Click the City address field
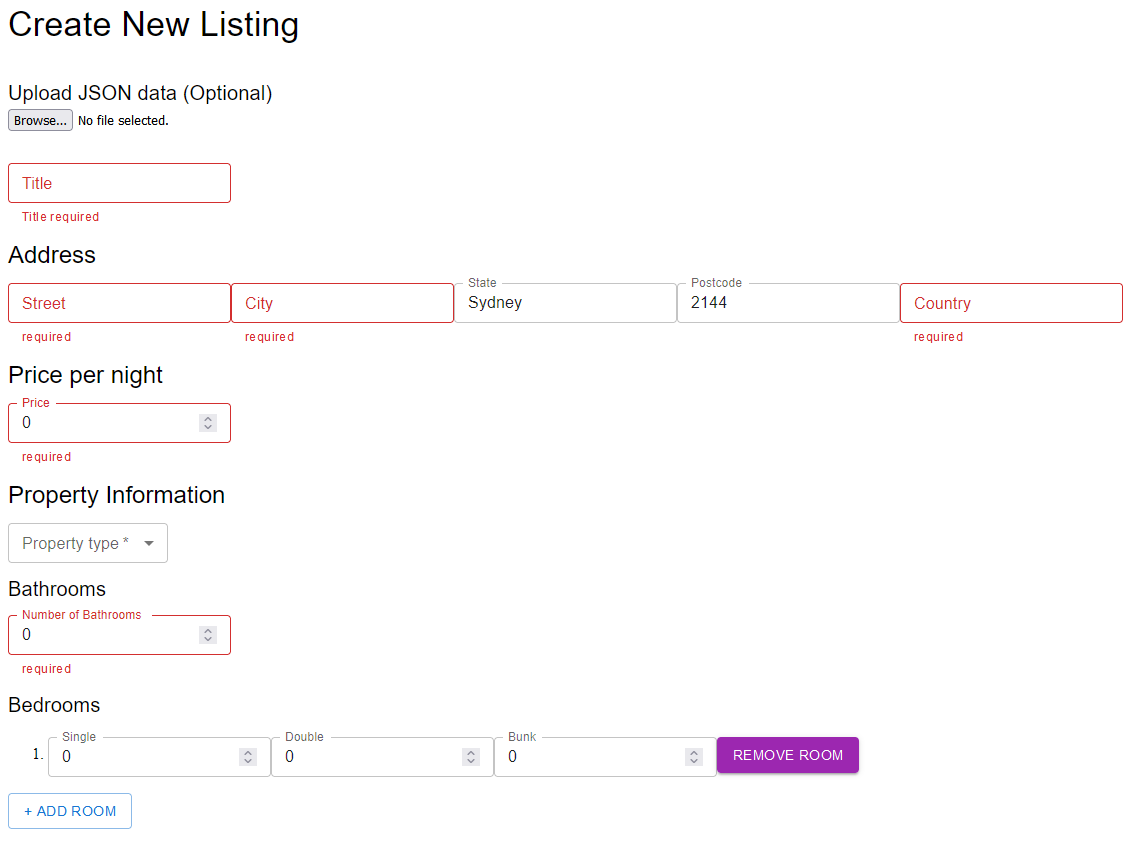 coord(342,303)
